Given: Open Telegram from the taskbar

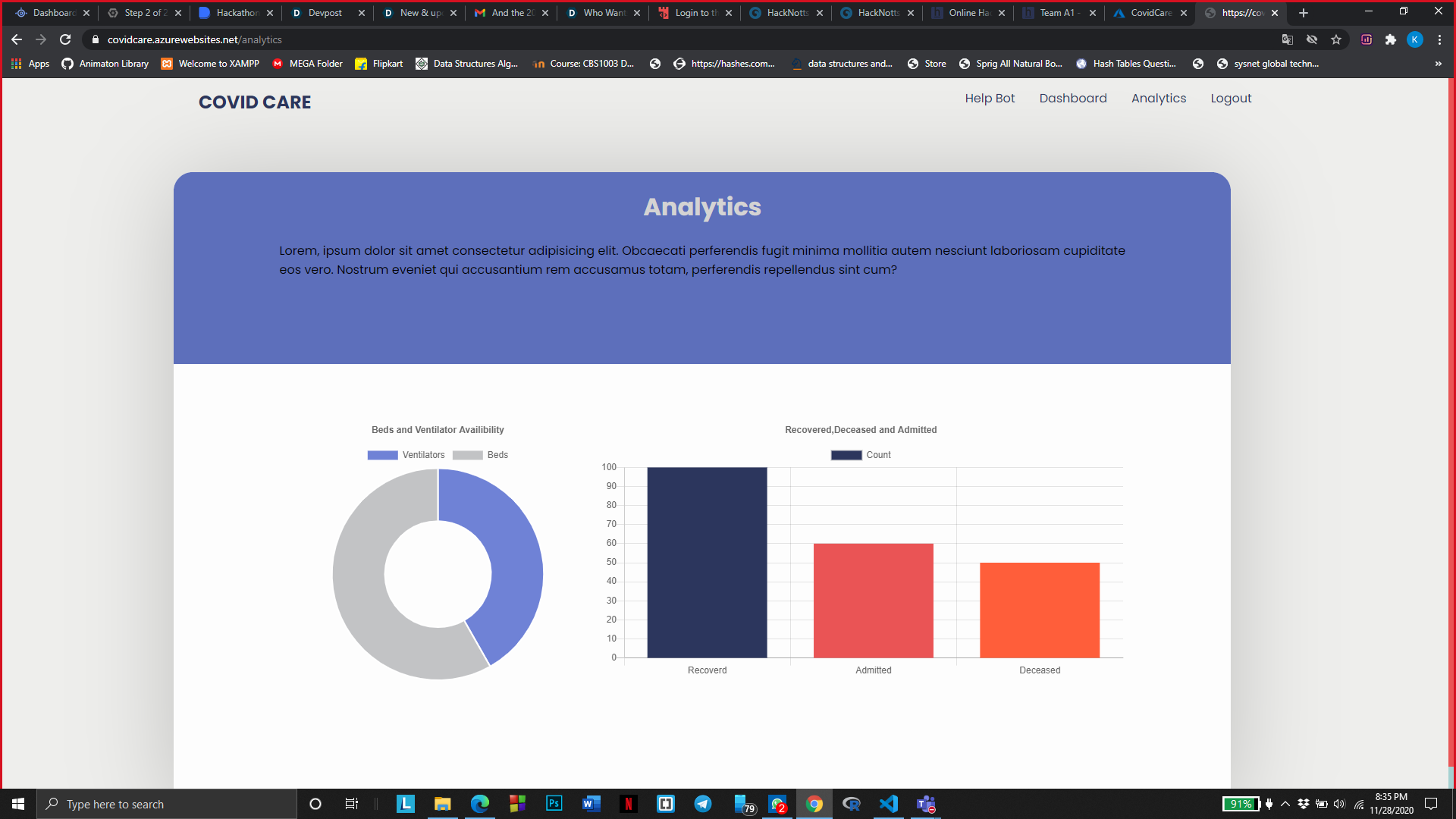Looking at the screenshot, I should (x=703, y=804).
